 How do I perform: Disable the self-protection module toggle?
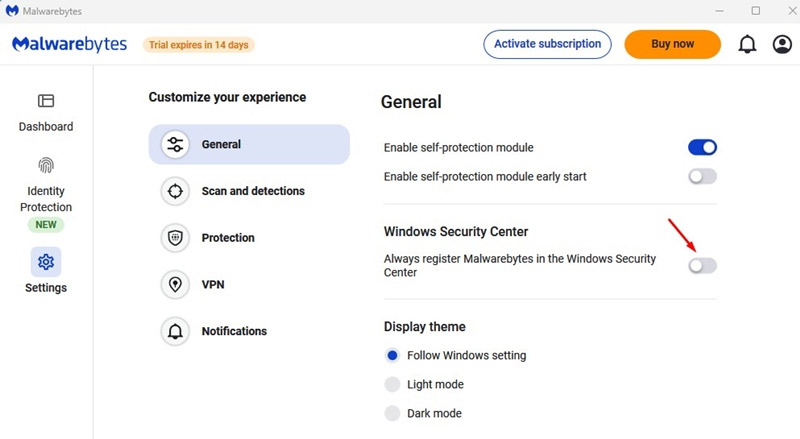click(x=702, y=148)
